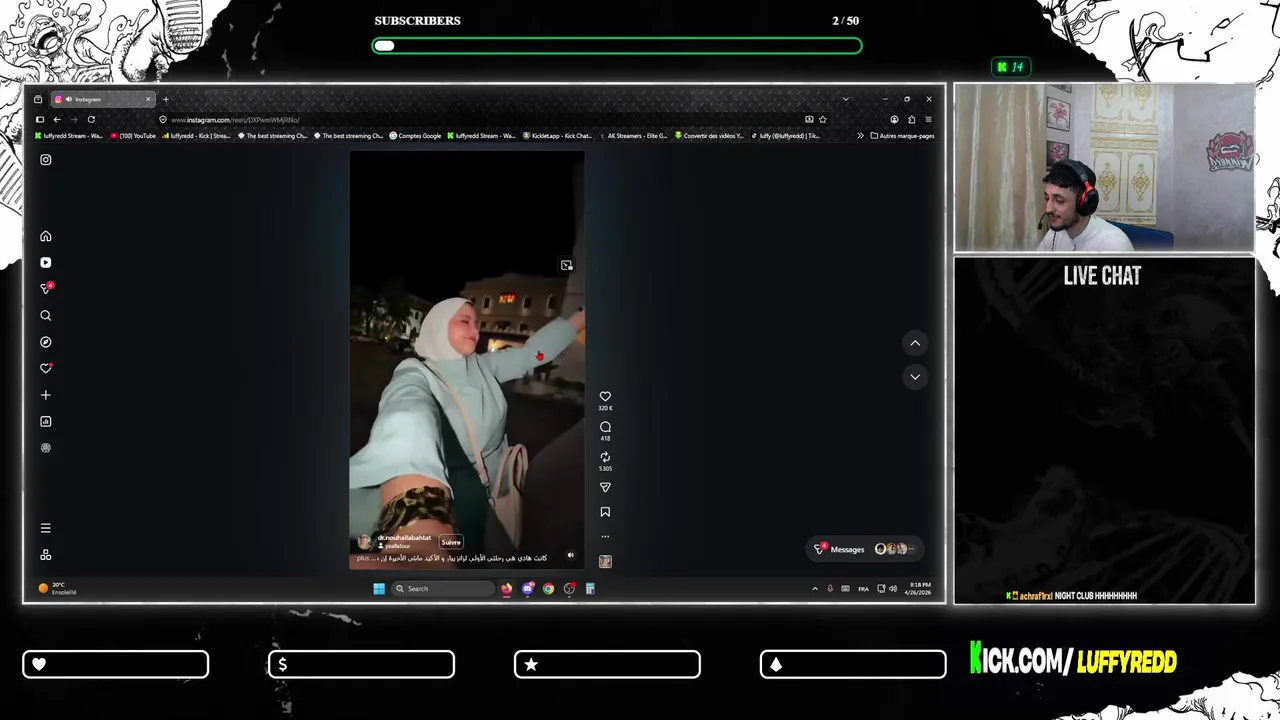
Task: Open the browser account icon
Action: click(x=894, y=119)
